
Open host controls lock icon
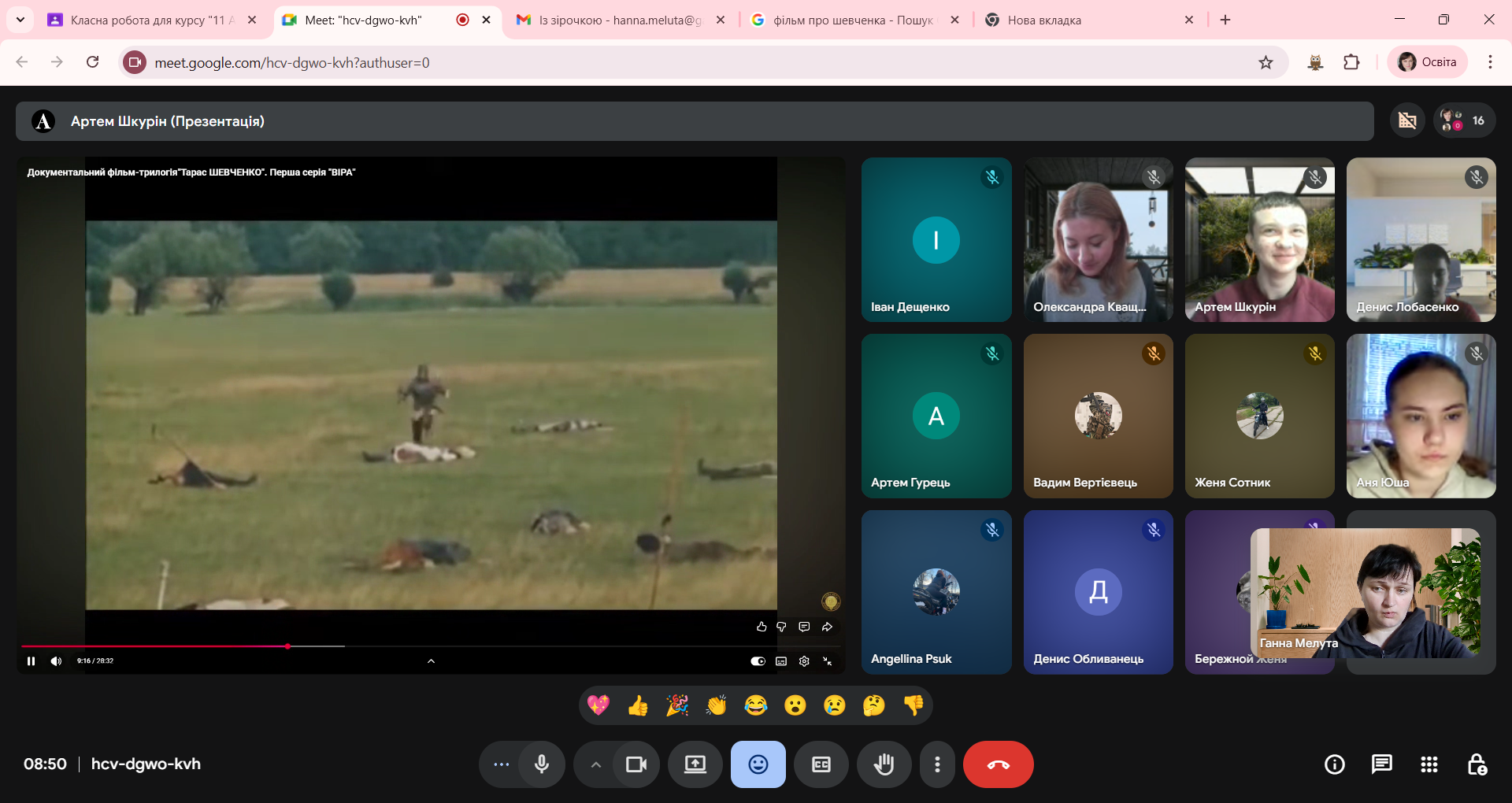pyautogui.click(x=1477, y=764)
